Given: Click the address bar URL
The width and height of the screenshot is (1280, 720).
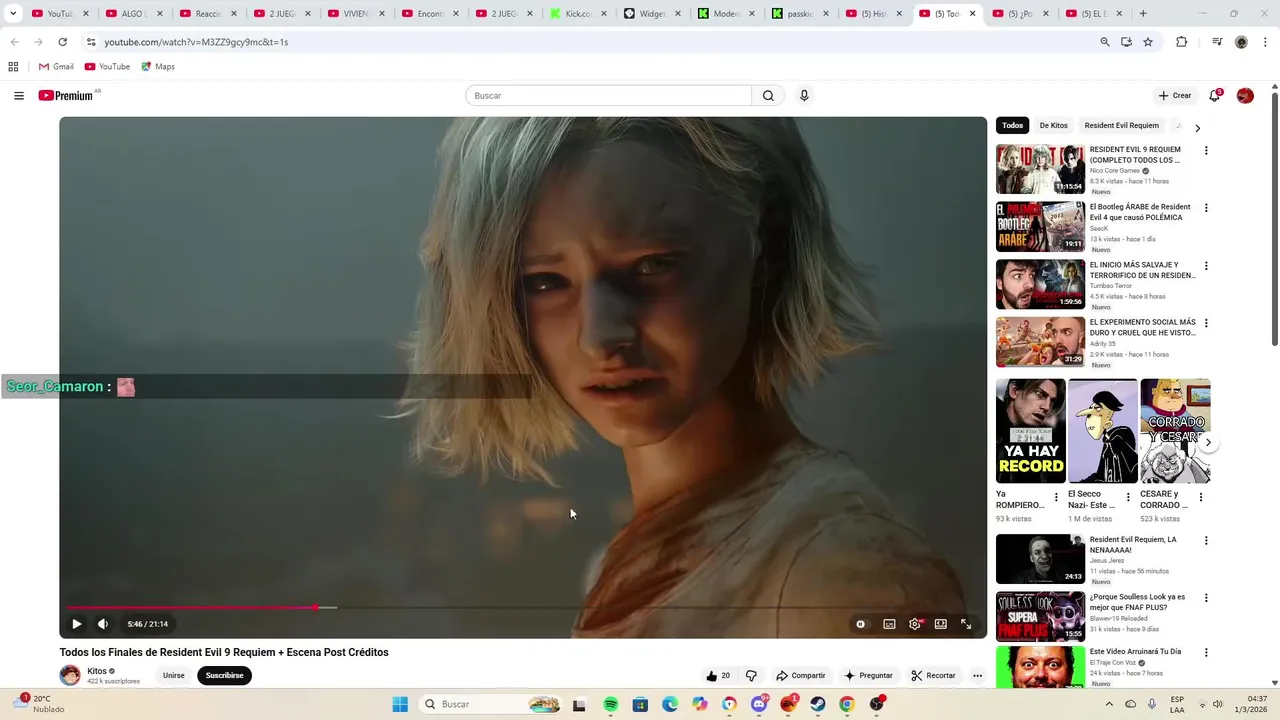Looking at the screenshot, I should (196, 42).
